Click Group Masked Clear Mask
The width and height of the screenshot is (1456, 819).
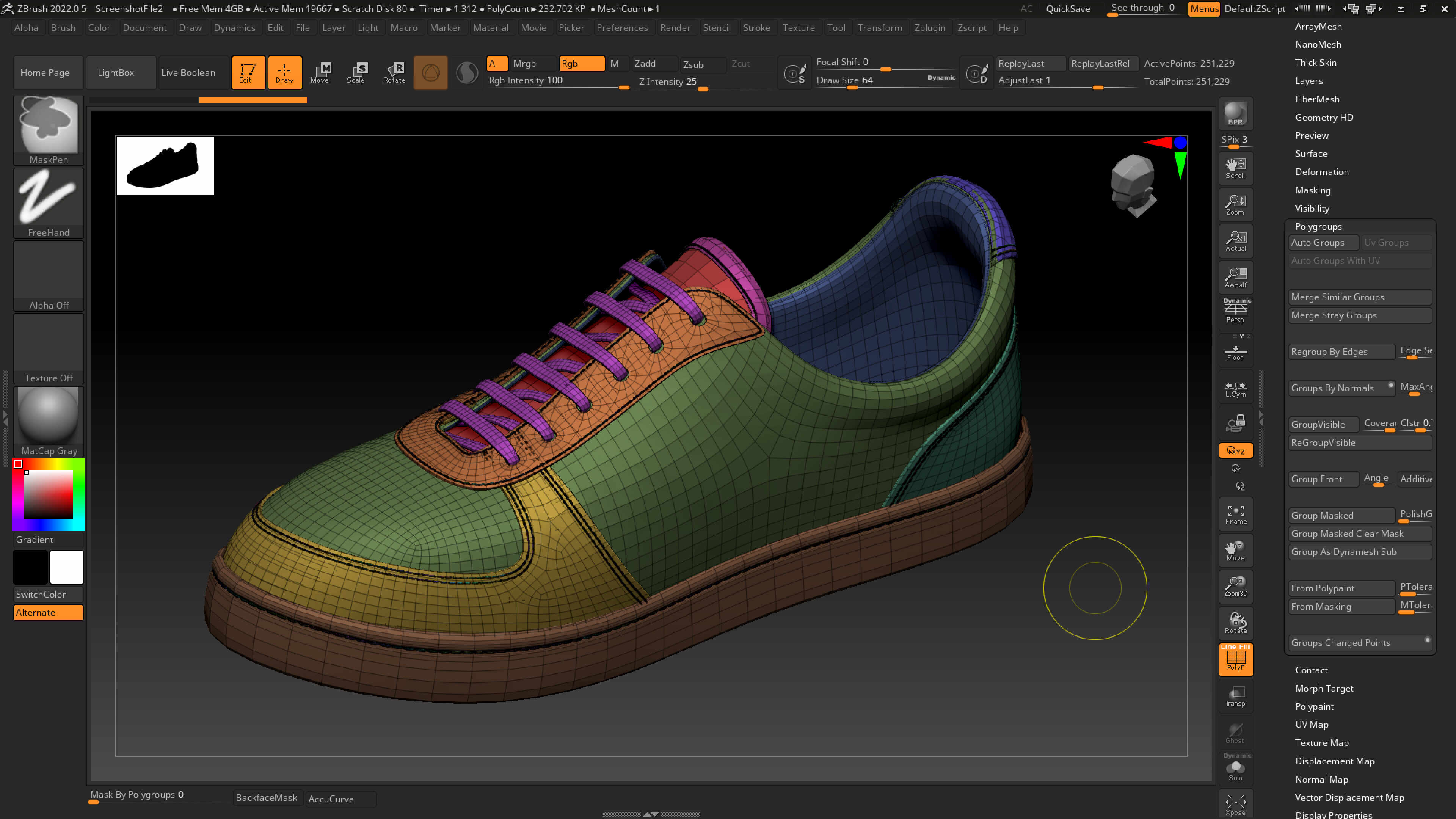[1360, 533]
